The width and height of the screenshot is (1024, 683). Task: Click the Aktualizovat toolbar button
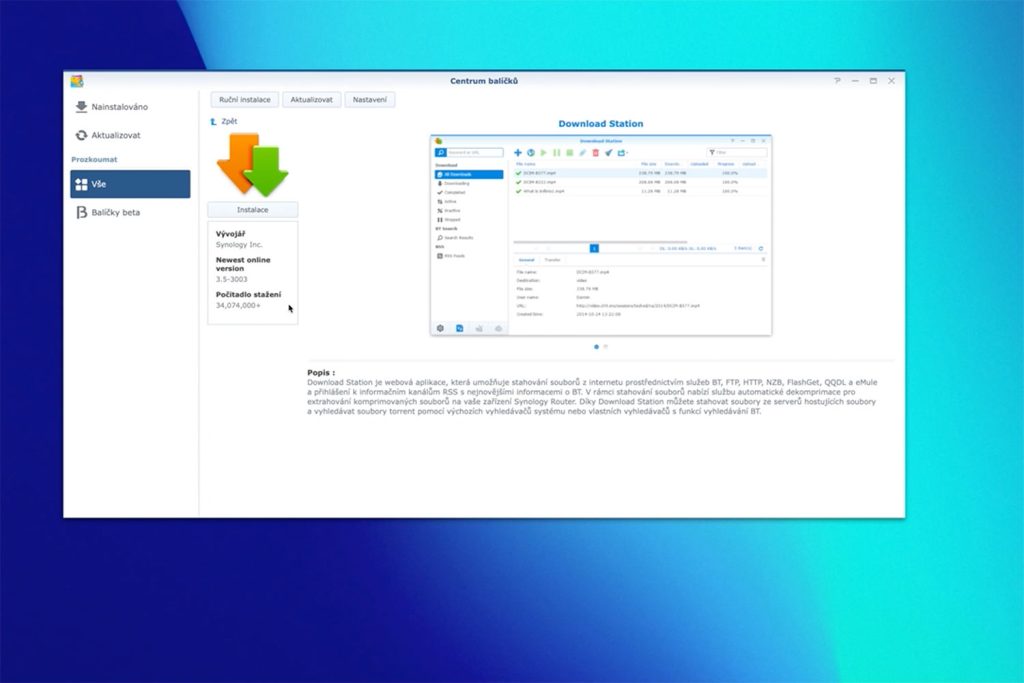tap(312, 100)
